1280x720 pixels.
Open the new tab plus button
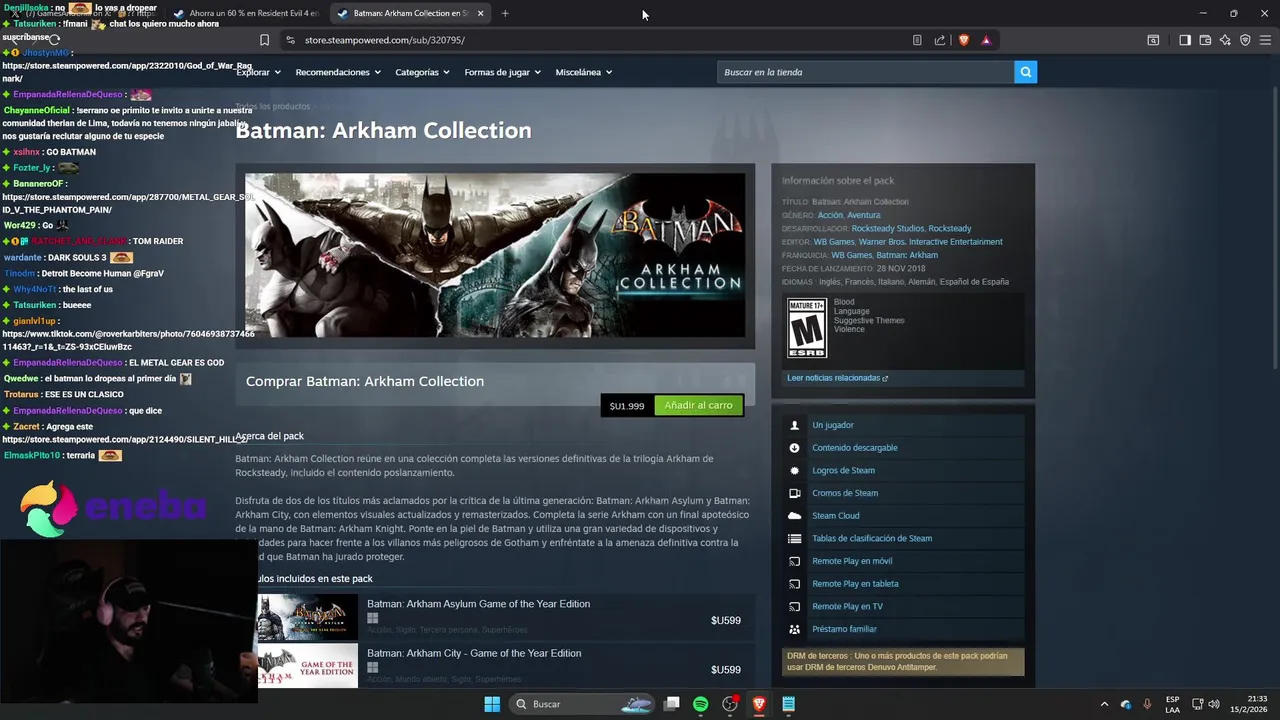(x=505, y=13)
